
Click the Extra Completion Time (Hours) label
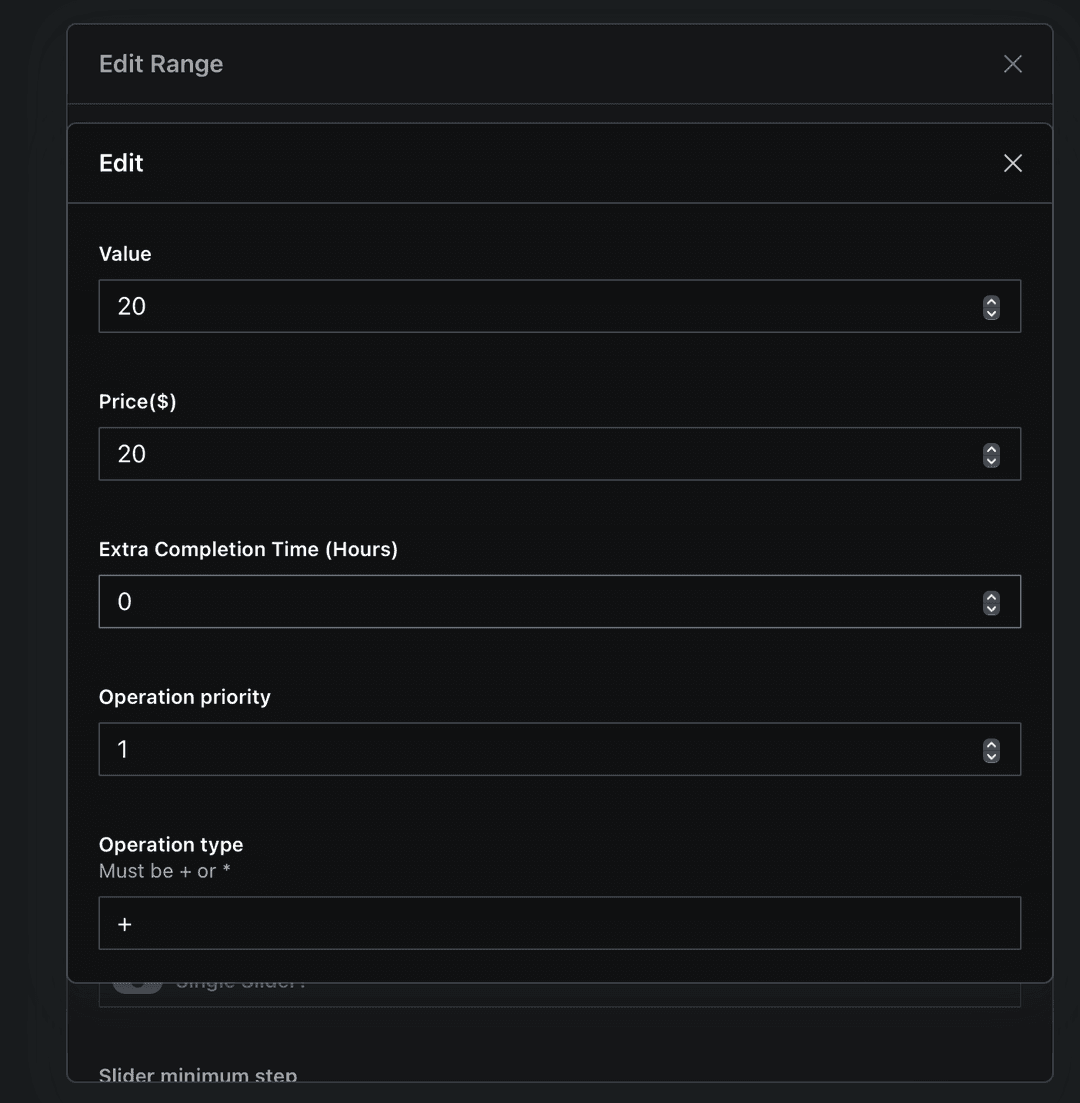tap(248, 549)
